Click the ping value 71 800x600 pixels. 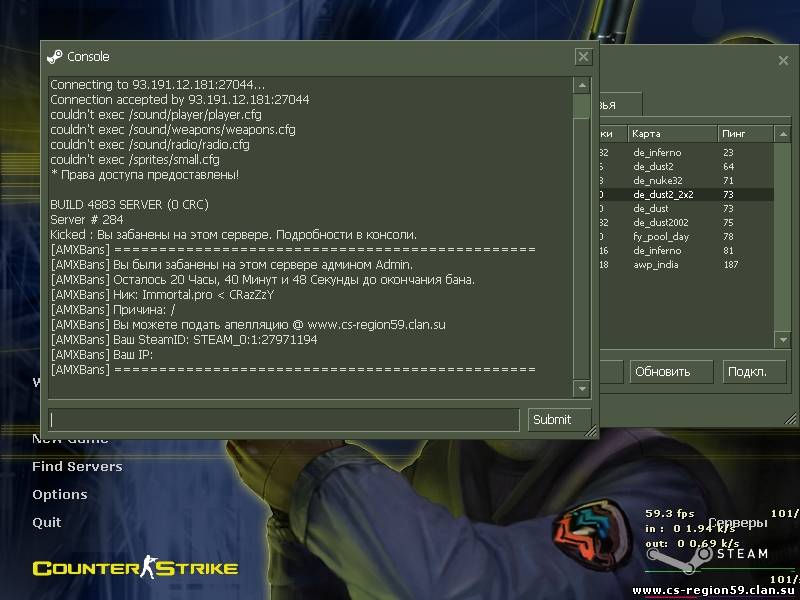tap(728, 181)
